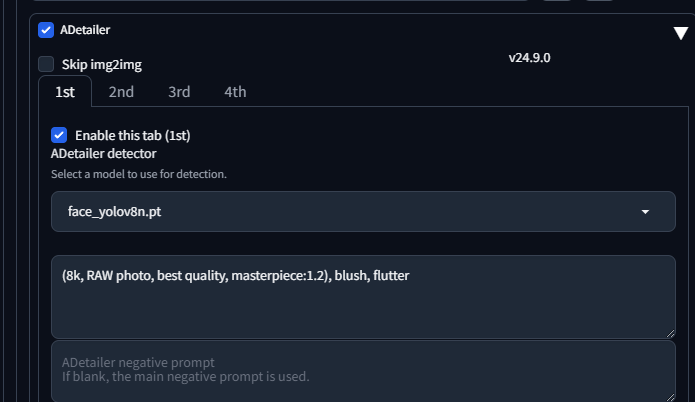
Task: Switch to the 2nd ADetailer tab
Action: click(x=121, y=92)
